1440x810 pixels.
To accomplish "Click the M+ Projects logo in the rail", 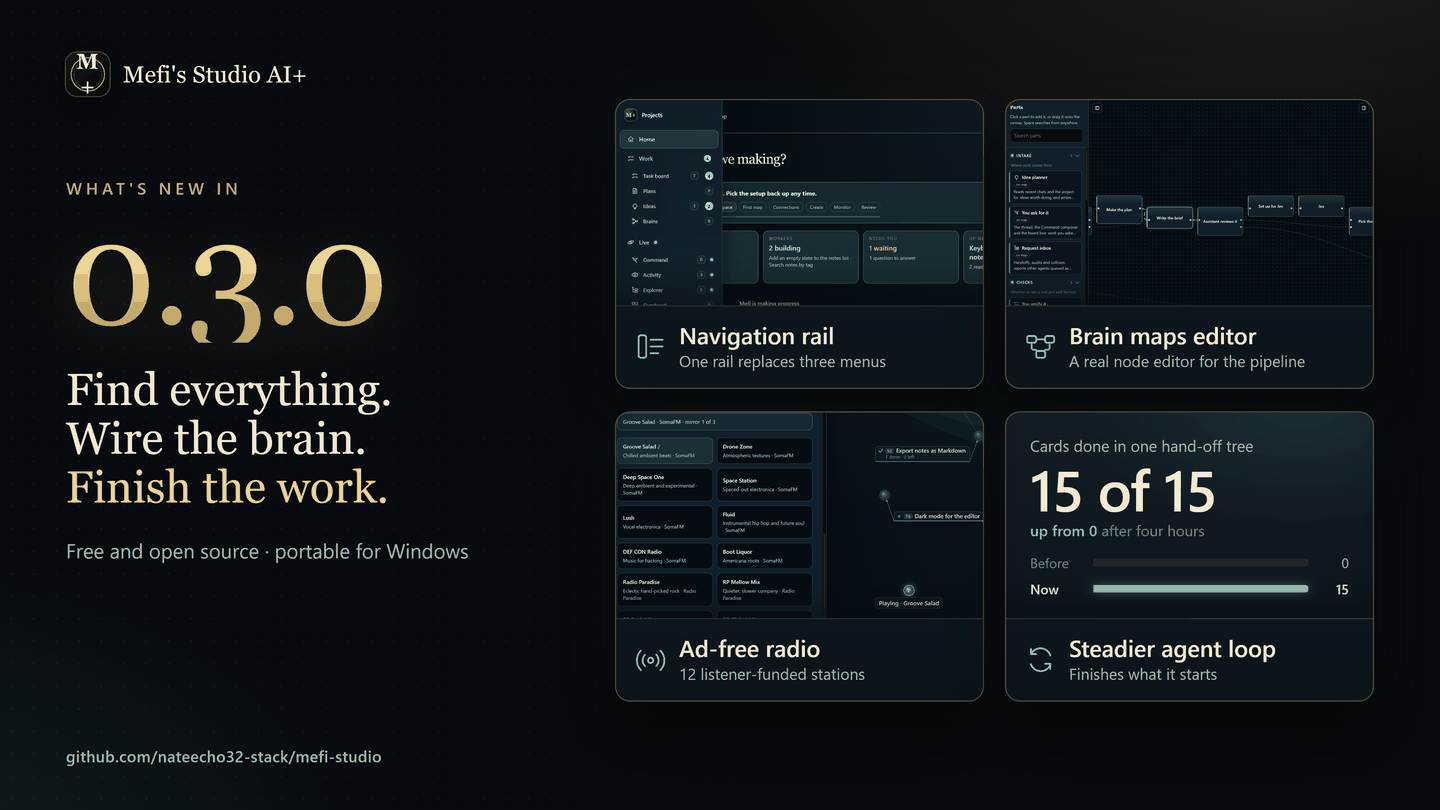I will 630,115.
